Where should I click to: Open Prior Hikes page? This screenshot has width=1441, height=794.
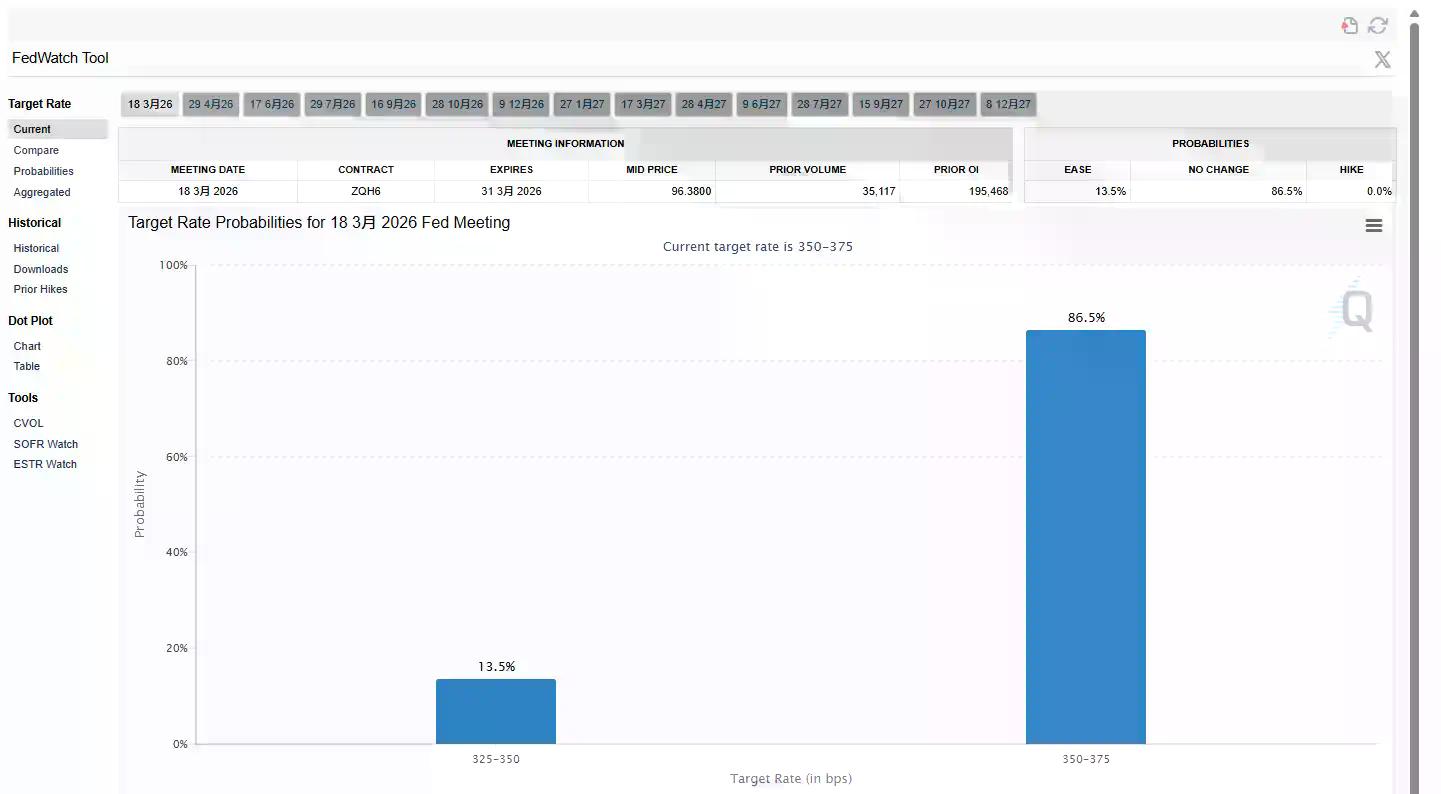click(x=41, y=289)
